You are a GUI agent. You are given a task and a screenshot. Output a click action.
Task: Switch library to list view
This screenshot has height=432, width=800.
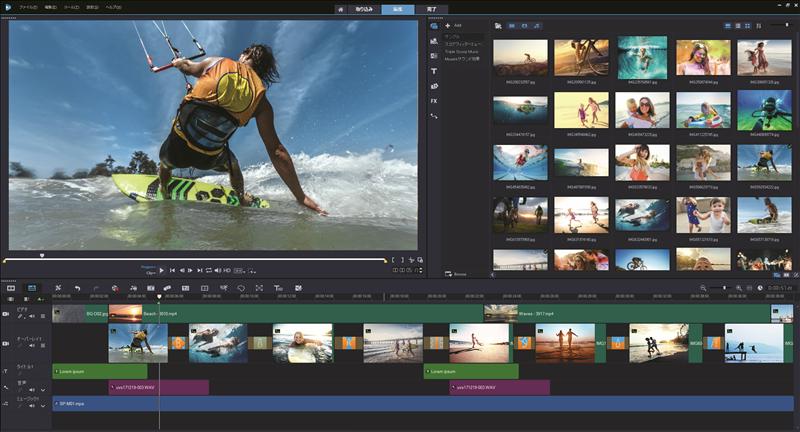point(738,26)
